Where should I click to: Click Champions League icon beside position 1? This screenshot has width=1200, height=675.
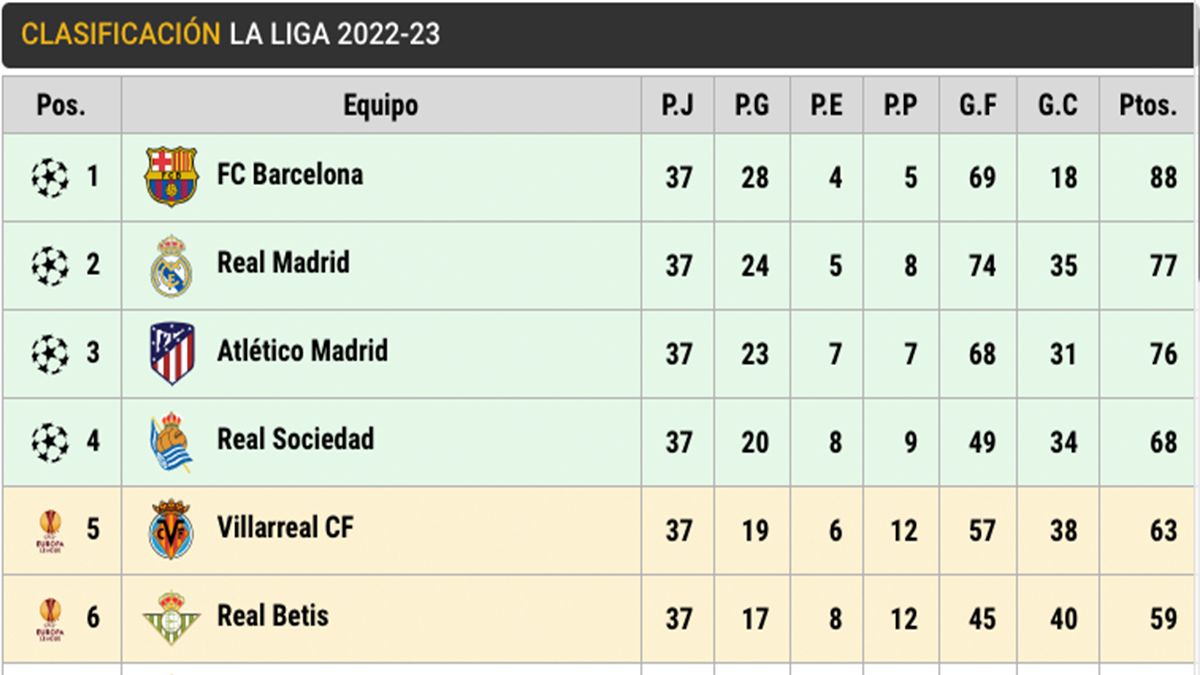coord(50,178)
